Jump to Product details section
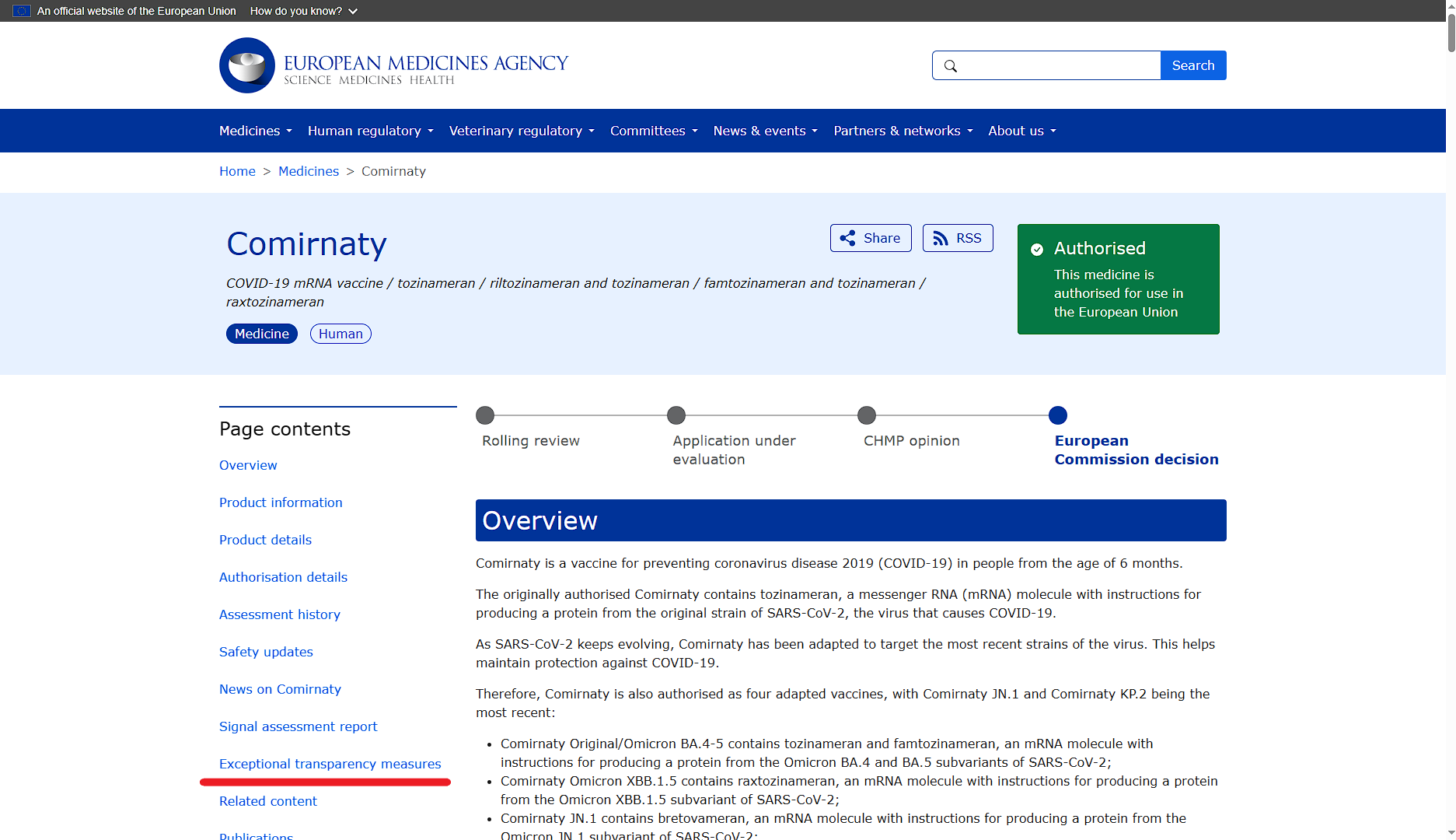Viewport: 1456px width, 840px height. tap(265, 540)
